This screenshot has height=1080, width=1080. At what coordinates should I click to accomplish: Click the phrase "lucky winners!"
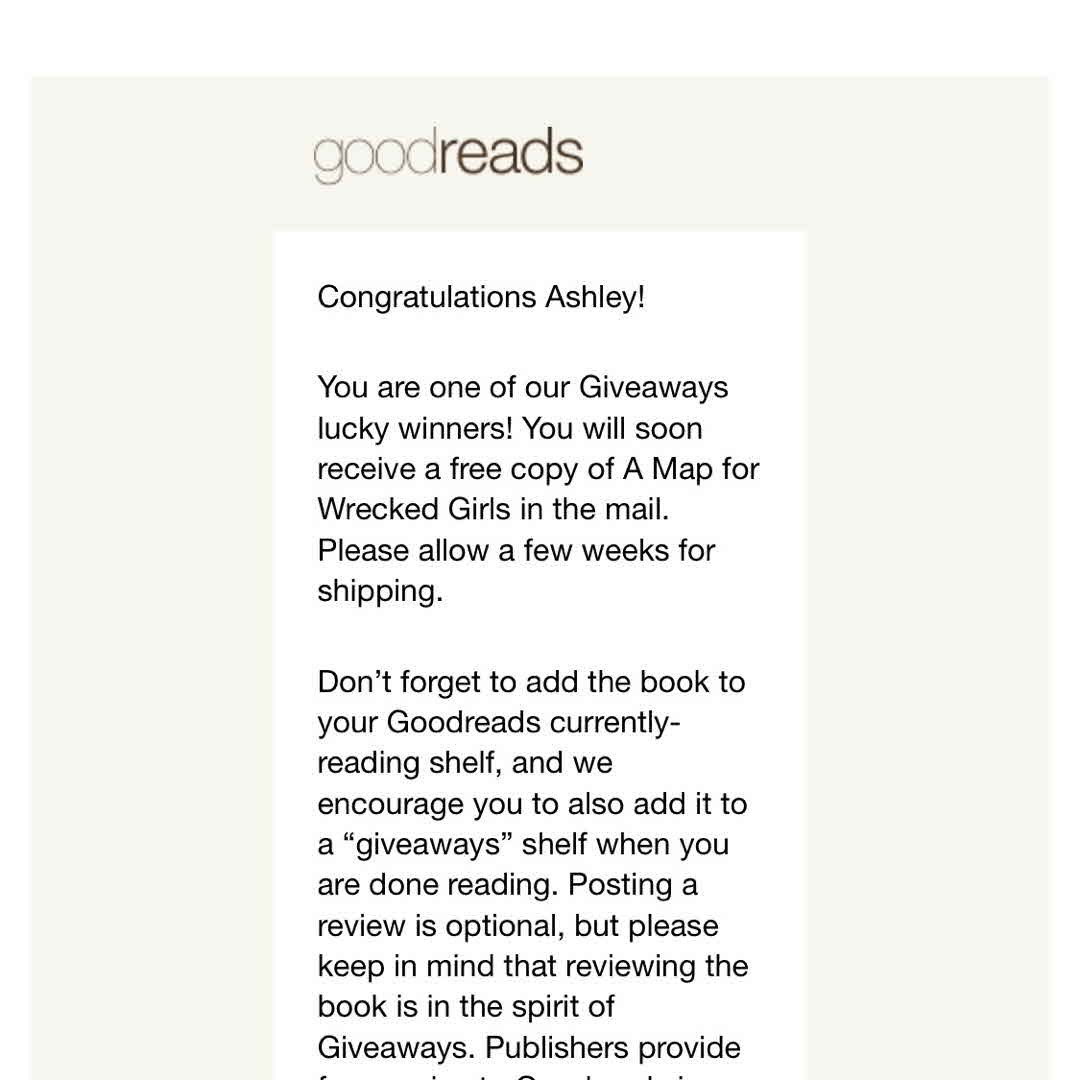pyautogui.click(x=416, y=428)
